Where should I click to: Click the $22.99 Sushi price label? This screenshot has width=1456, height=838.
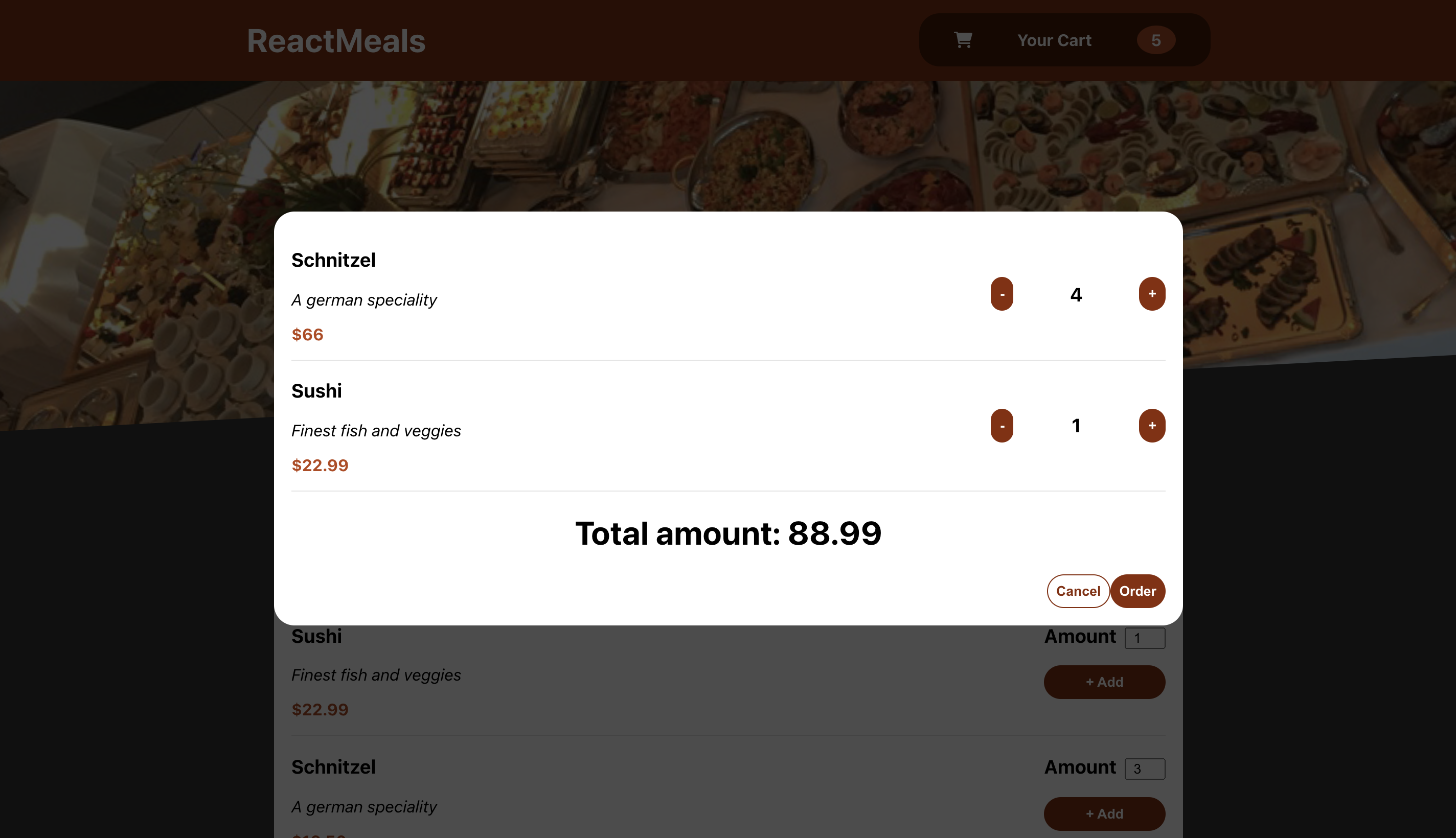pyautogui.click(x=320, y=465)
